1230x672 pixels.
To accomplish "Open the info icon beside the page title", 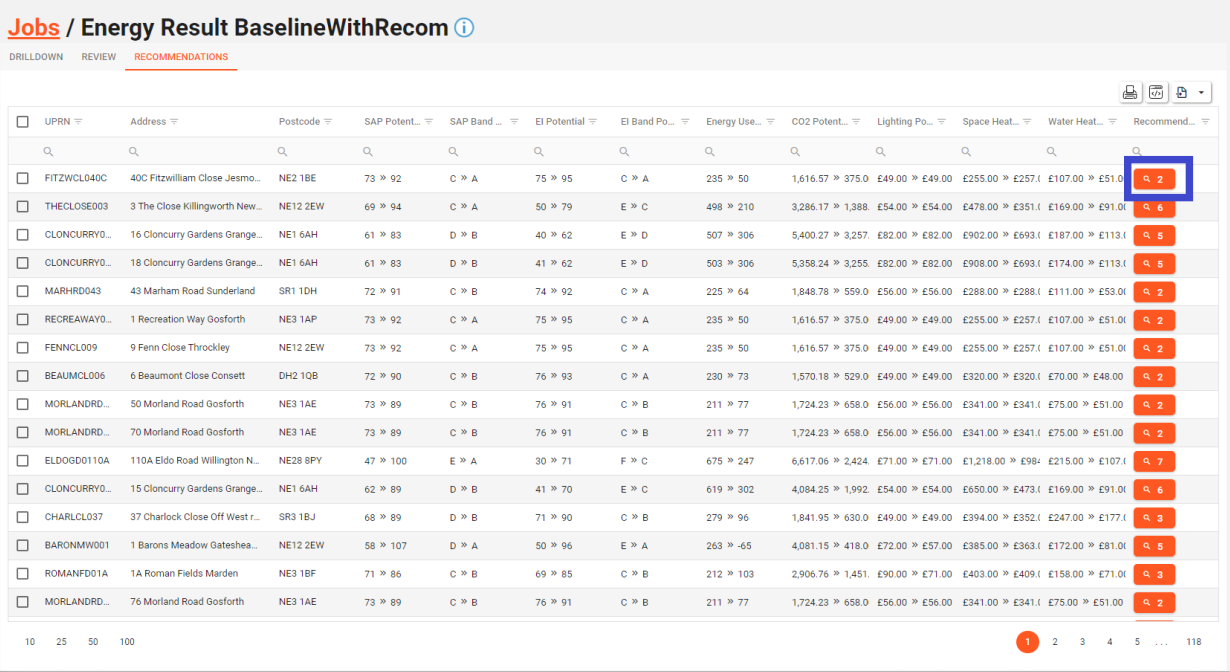I will coord(464,28).
